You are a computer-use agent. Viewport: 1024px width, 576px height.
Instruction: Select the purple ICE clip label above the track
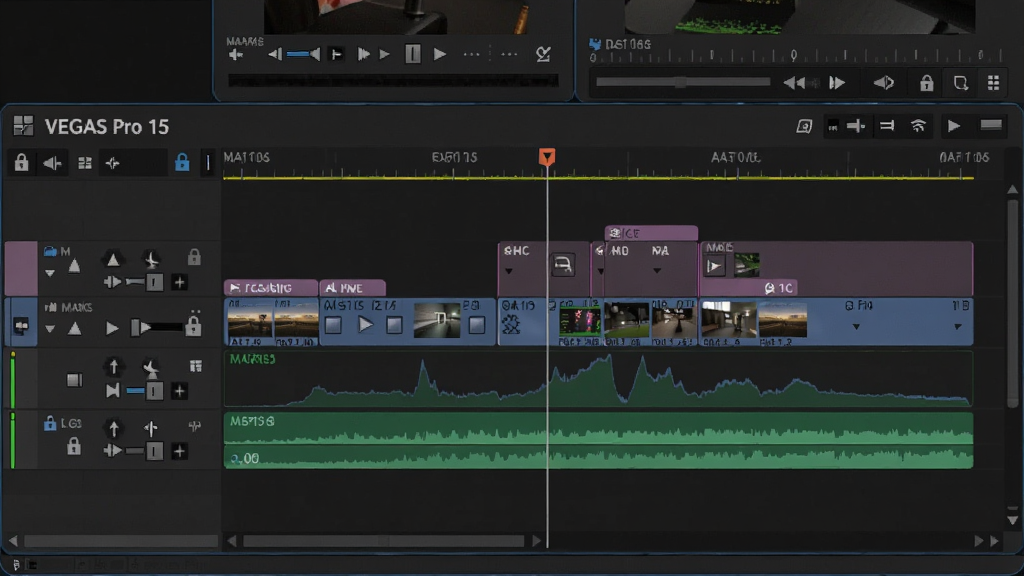(651, 233)
